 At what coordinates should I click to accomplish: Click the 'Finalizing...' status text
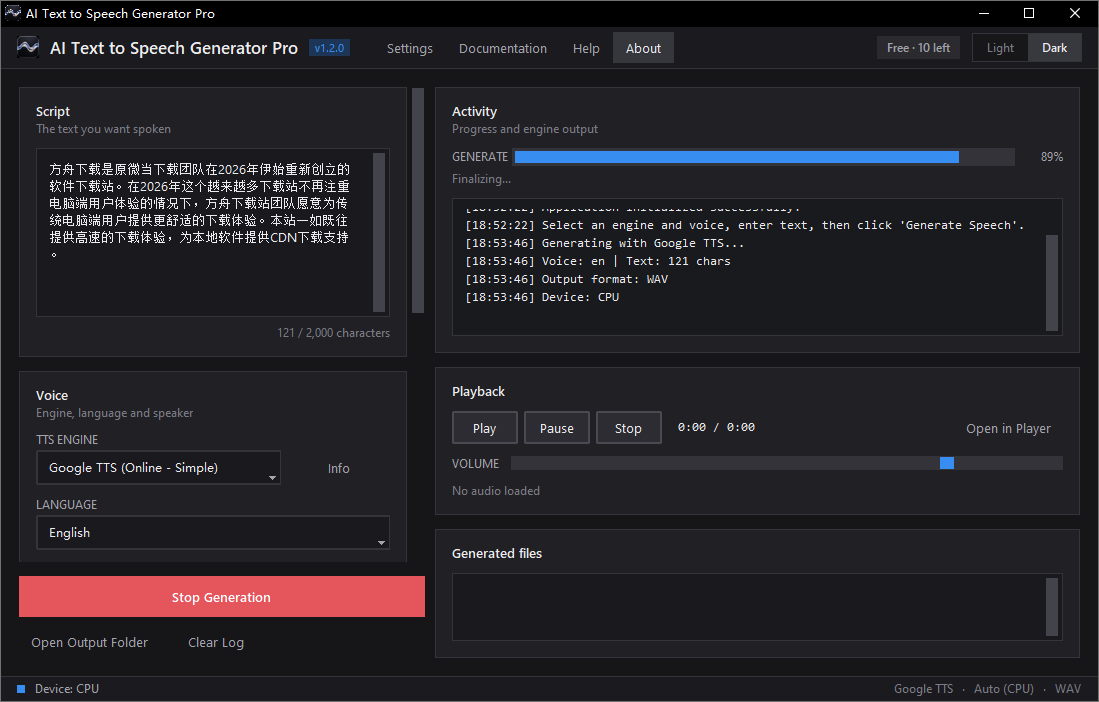[x=482, y=179]
